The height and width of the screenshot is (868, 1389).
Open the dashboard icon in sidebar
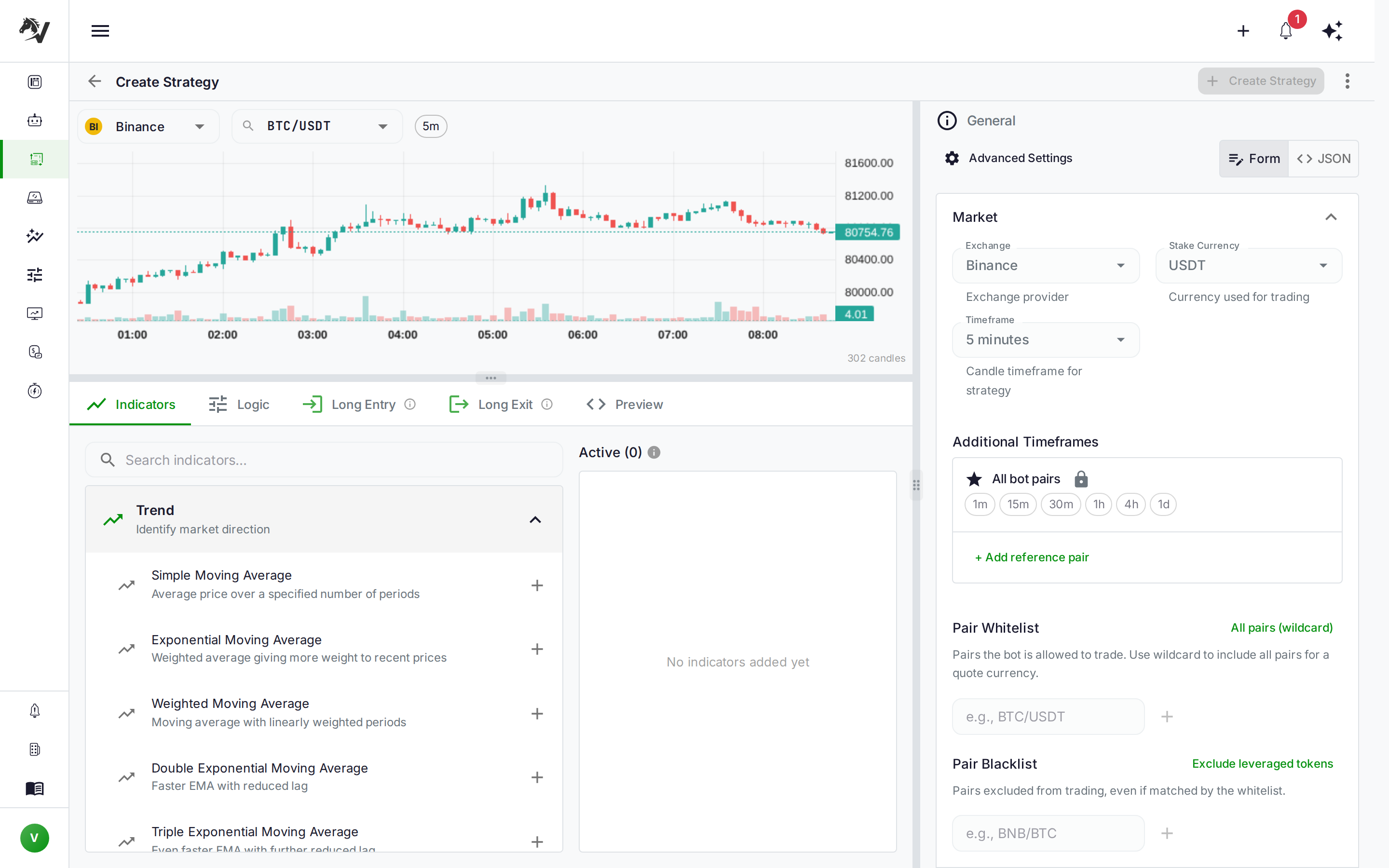click(34, 82)
